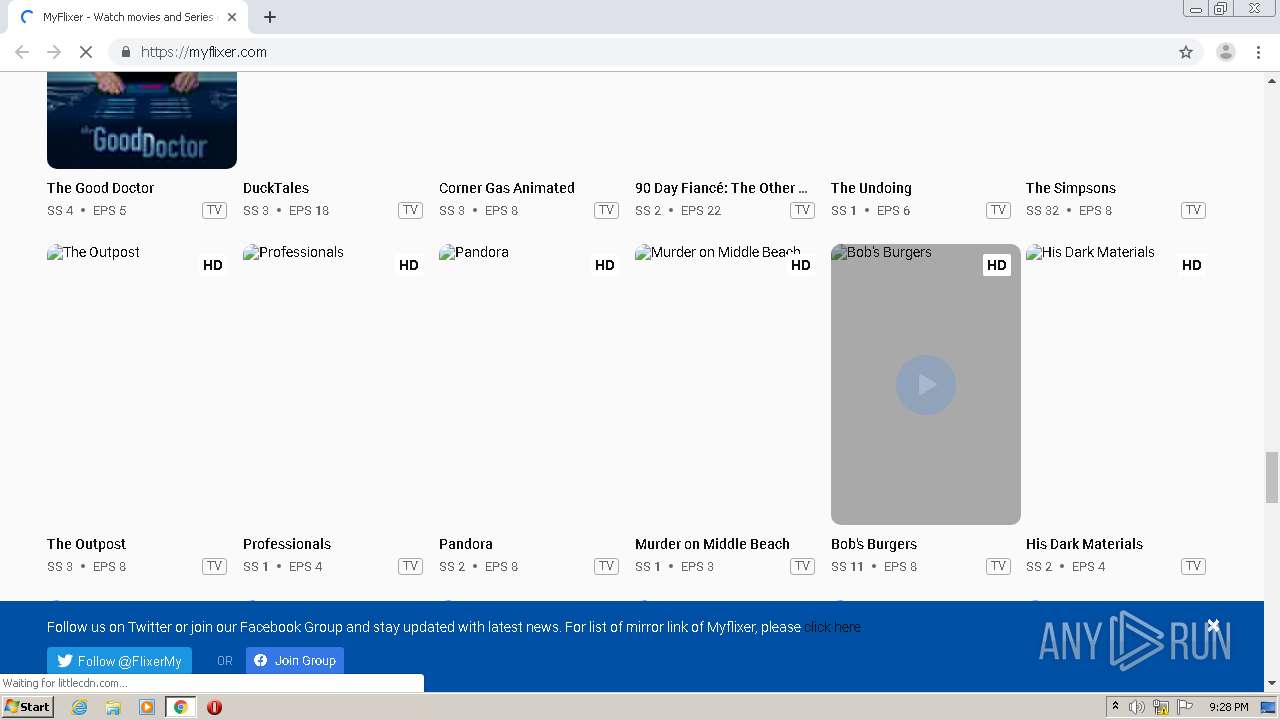
Task: Open Pandora title below its poster
Action: click(466, 544)
